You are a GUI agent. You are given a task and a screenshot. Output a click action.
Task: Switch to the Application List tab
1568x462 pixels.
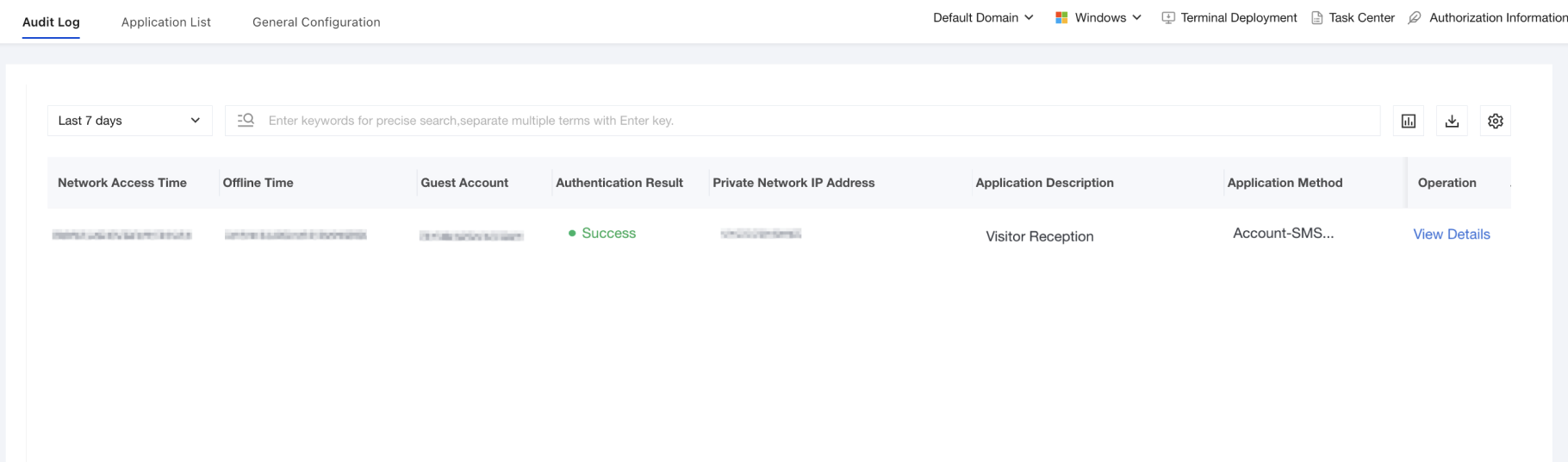tap(166, 22)
